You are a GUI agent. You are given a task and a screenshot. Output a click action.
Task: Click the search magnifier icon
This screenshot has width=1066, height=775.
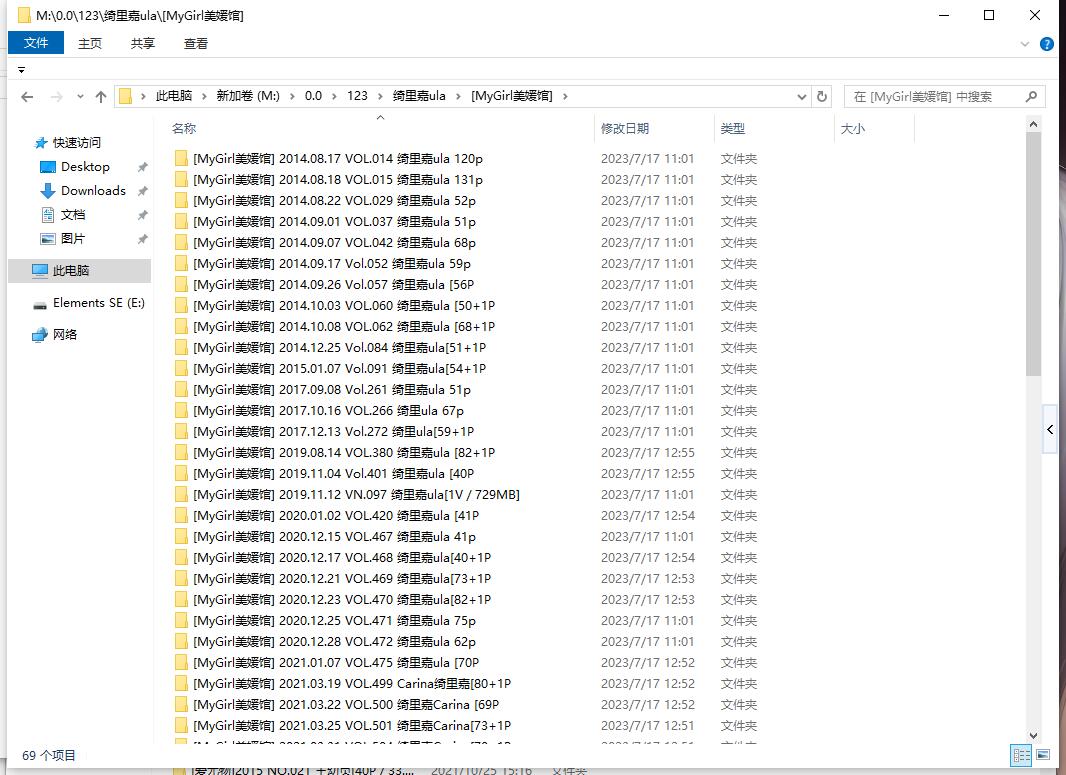tap(1031, 97)
